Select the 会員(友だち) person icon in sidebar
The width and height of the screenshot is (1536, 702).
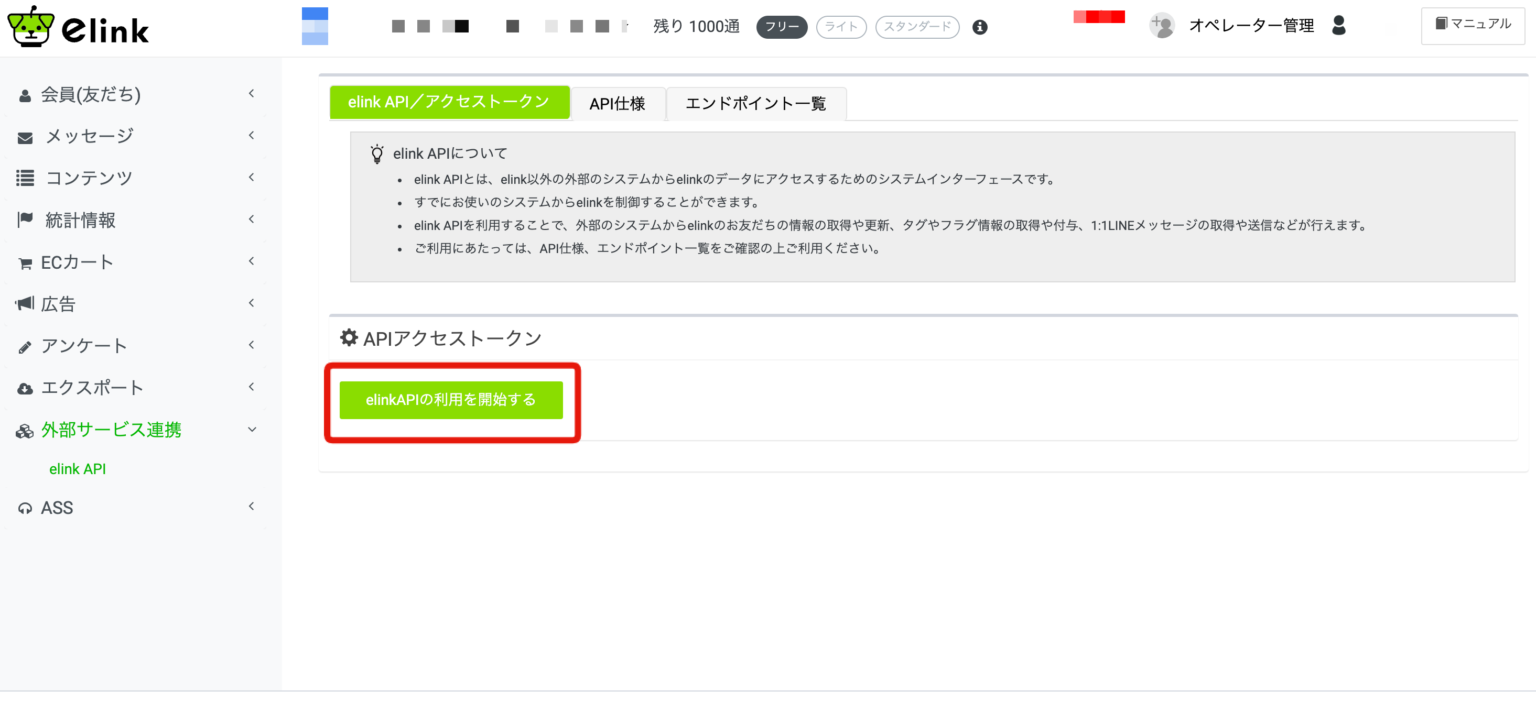click(25, 94)
